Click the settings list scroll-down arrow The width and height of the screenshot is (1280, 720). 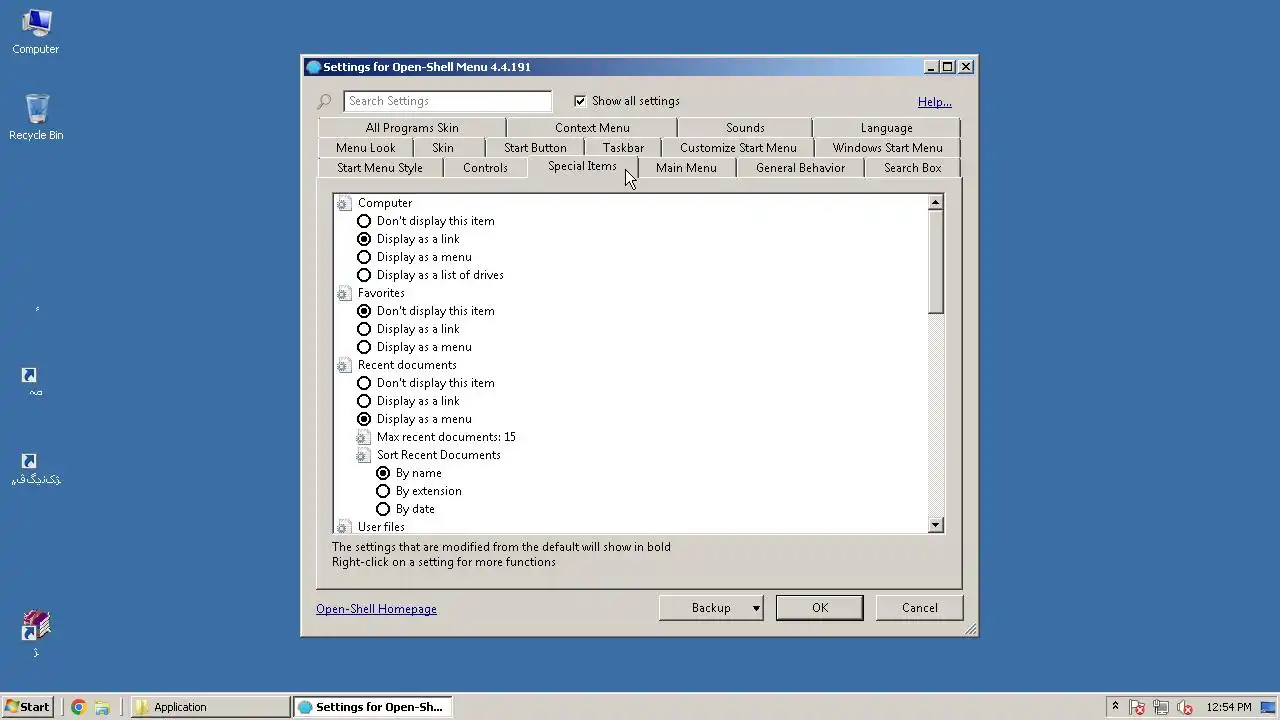point(935,525)
